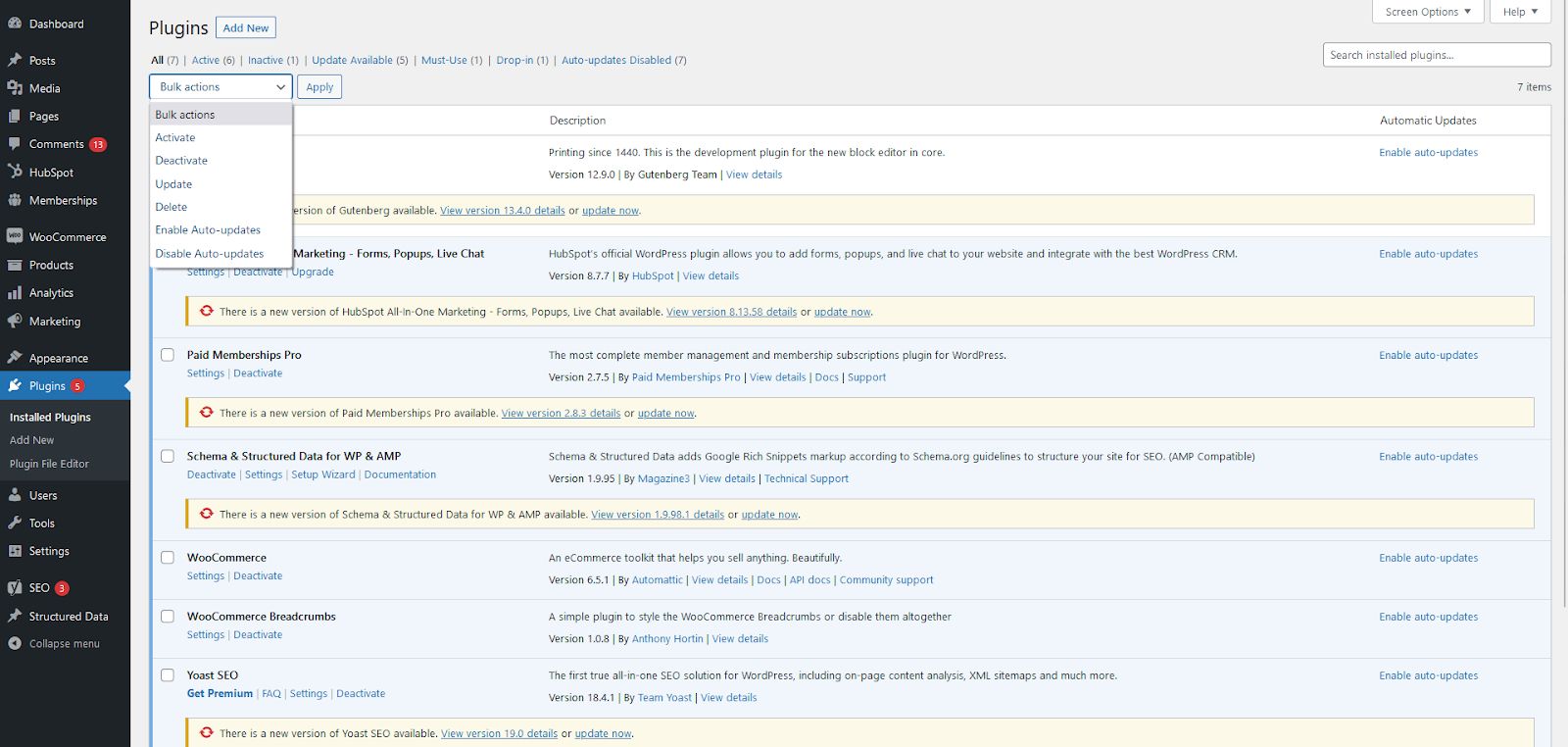Deactivate the WooCommerce Breadcrumbs plugin
The image size is (1568, 747).
[258, 634]
